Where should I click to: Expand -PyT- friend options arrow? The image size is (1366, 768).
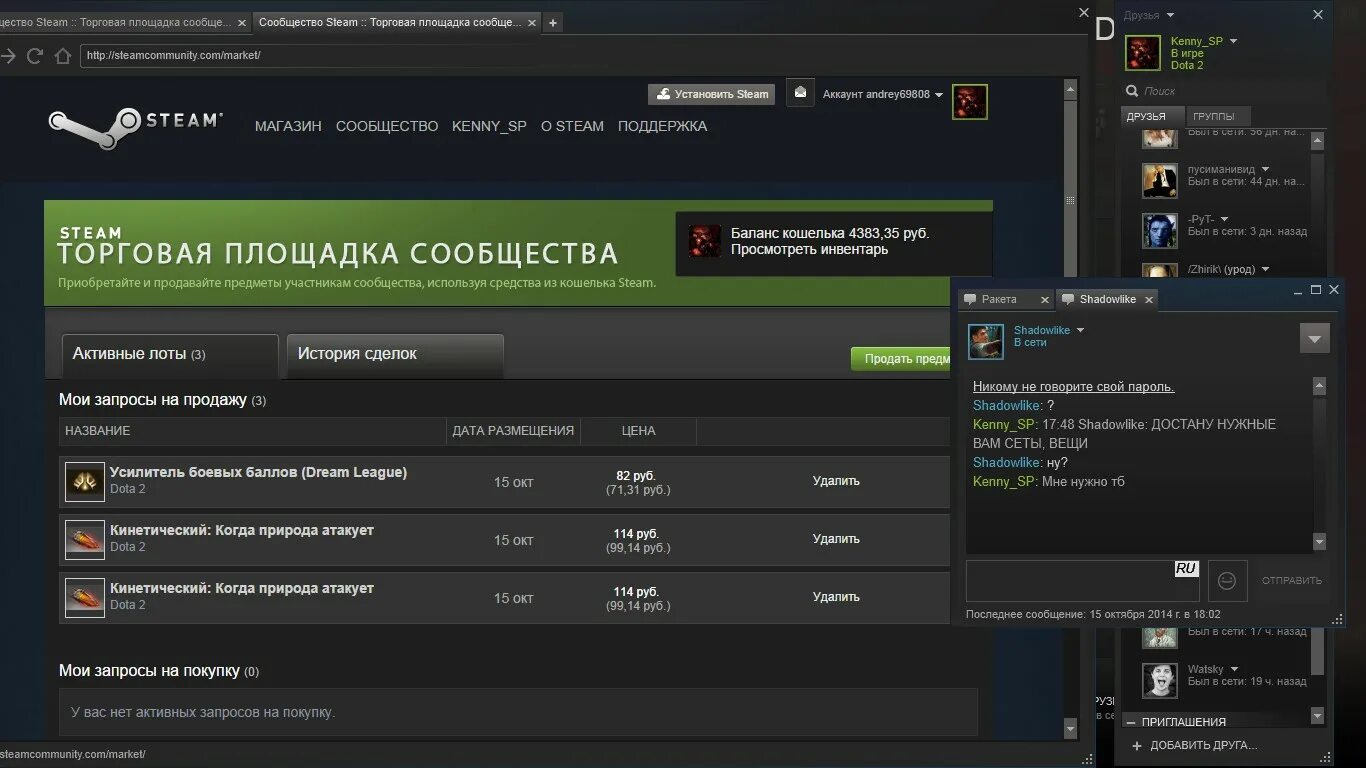click(x=1224, y=219)
